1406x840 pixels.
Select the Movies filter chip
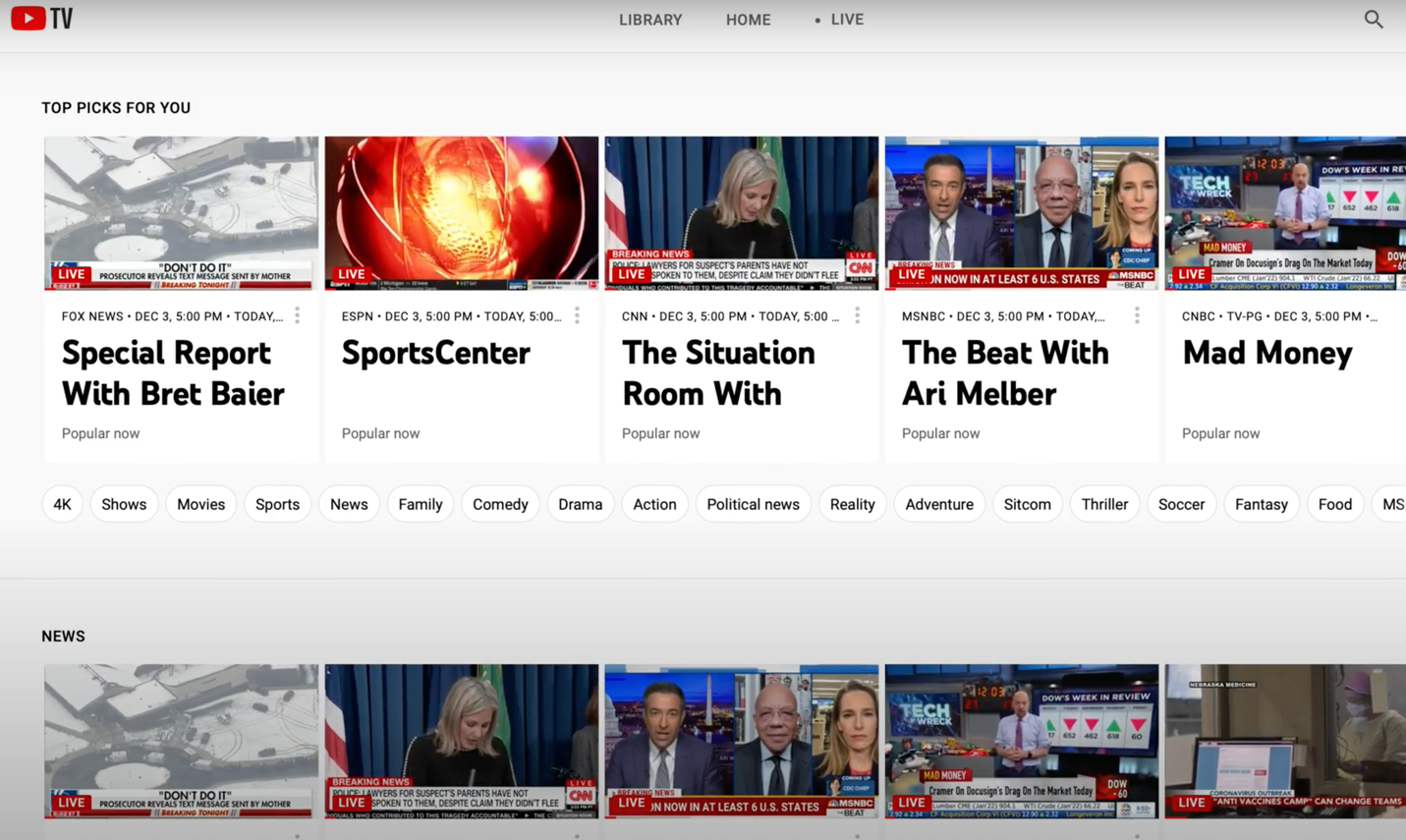coord(201,504)
